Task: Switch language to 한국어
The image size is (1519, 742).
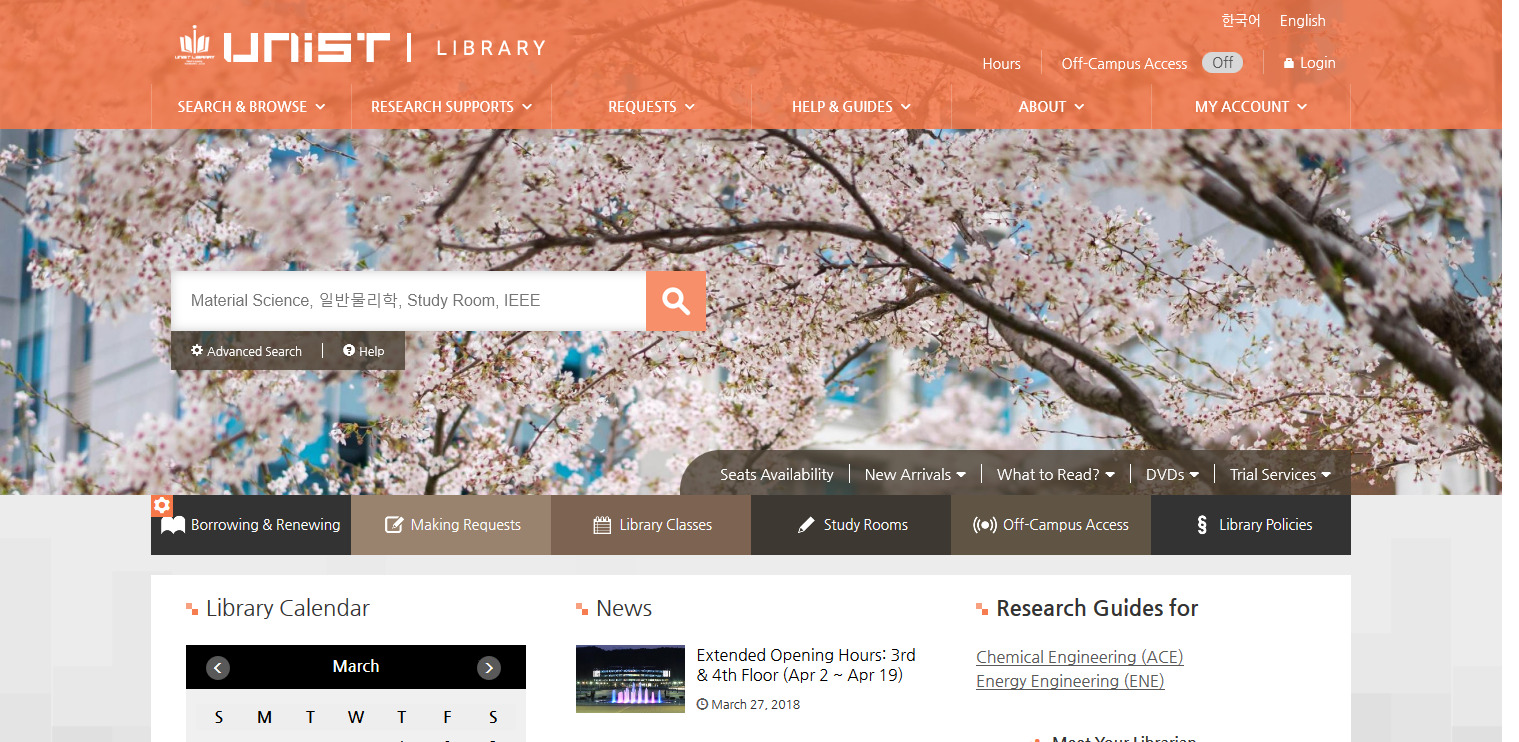Action: point(1240,20)
